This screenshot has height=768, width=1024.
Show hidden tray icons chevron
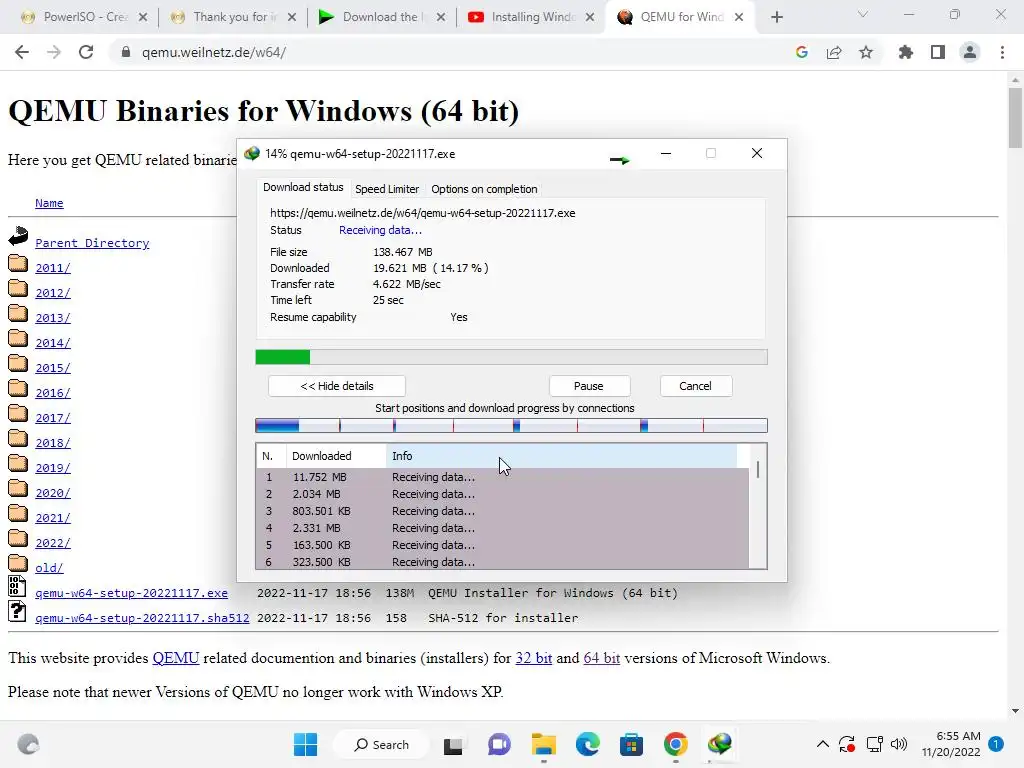tap(823, 744)
